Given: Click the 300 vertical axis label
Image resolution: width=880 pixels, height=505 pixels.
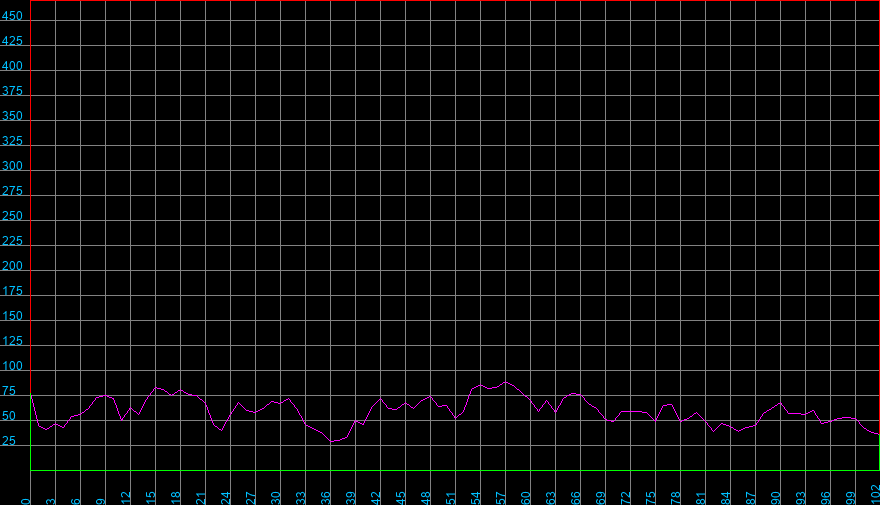Looking at the screenshot, I should (x=12, y=166).
